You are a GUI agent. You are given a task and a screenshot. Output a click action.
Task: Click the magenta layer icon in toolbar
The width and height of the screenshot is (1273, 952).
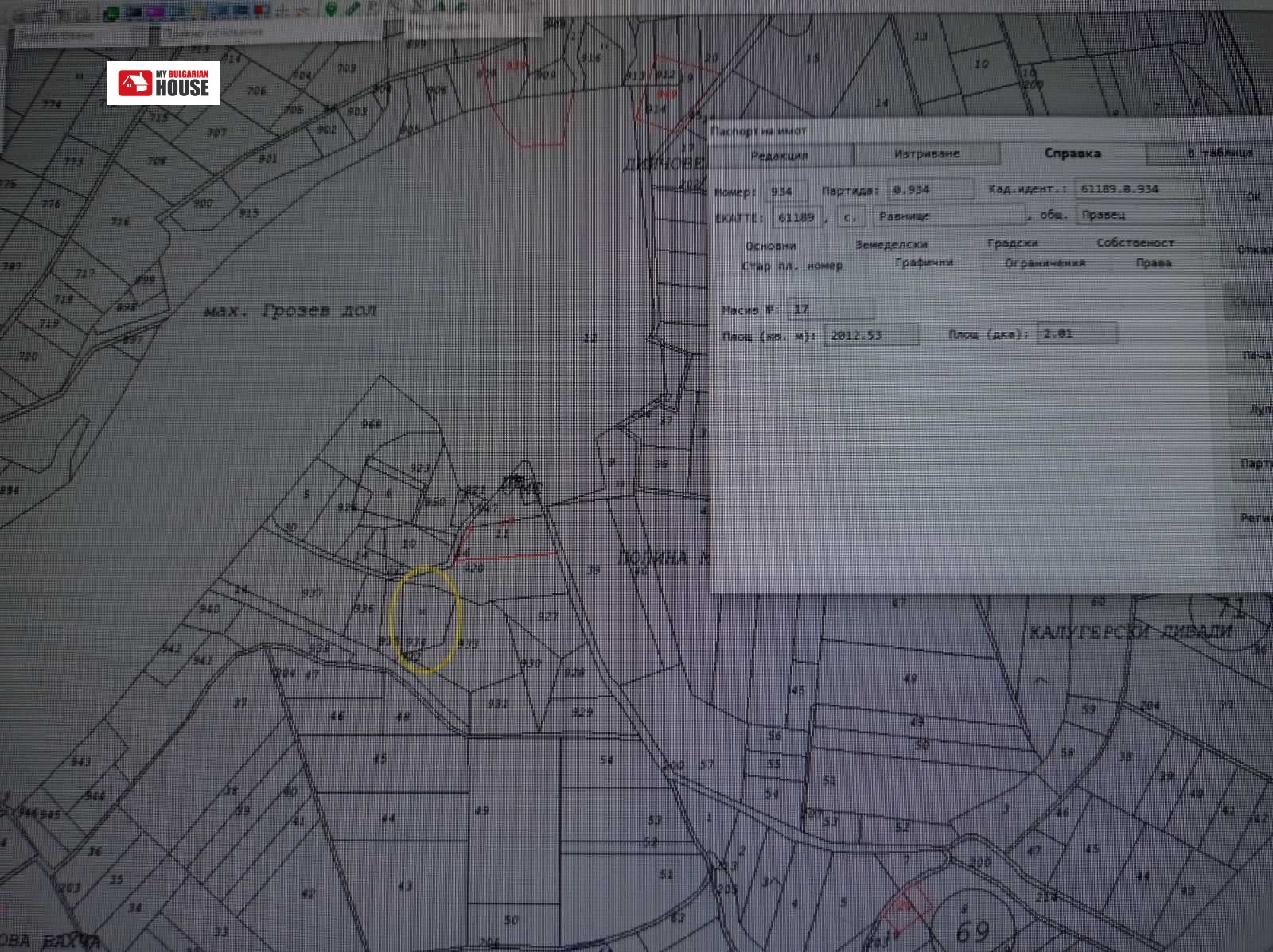click(155, 12)
